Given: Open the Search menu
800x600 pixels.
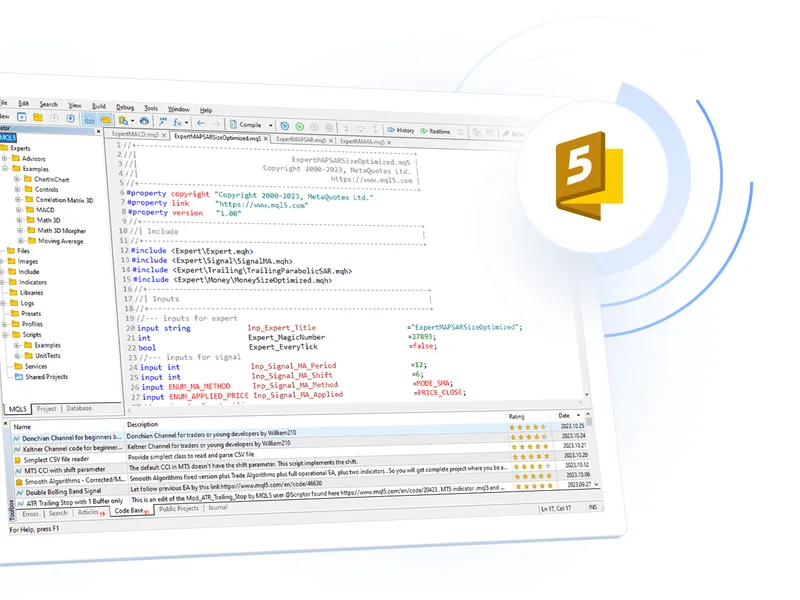Looking at the screenshot, I should tap(48, 104).
